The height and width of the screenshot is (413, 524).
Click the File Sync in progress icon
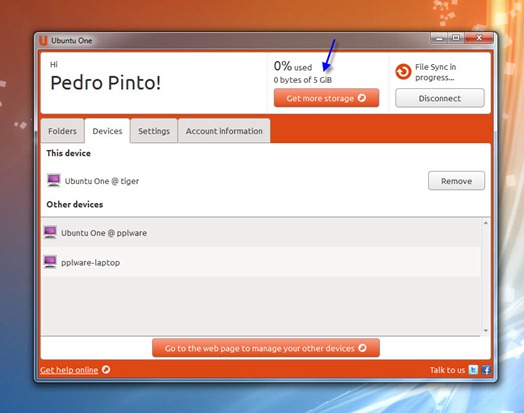pos(403,72)
